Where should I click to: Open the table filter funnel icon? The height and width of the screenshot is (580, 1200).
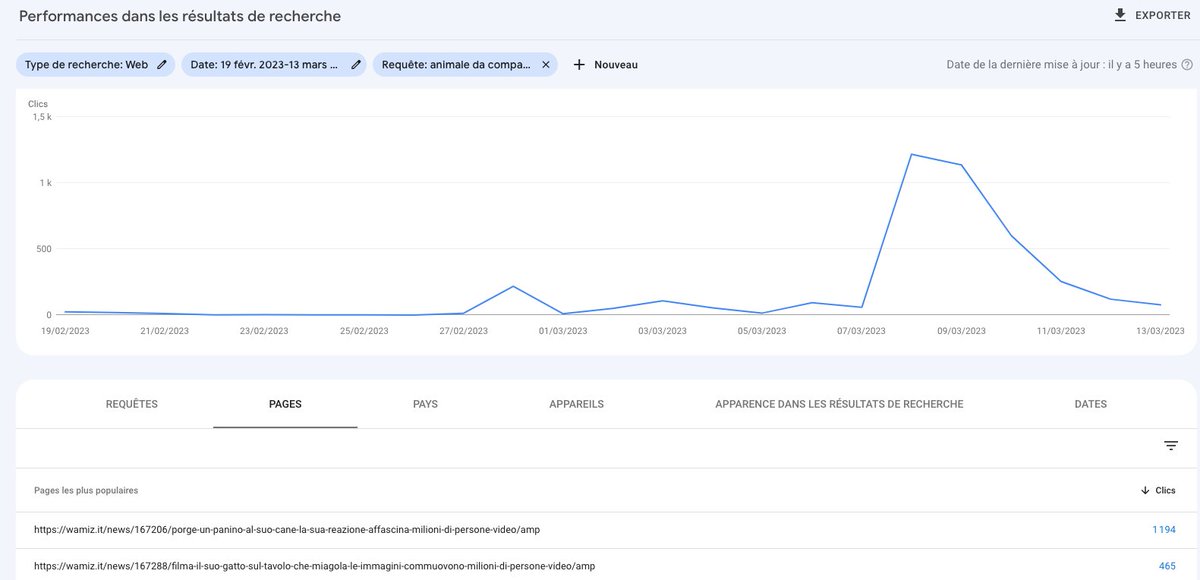pyautogui.click(x=1170, y=445)
